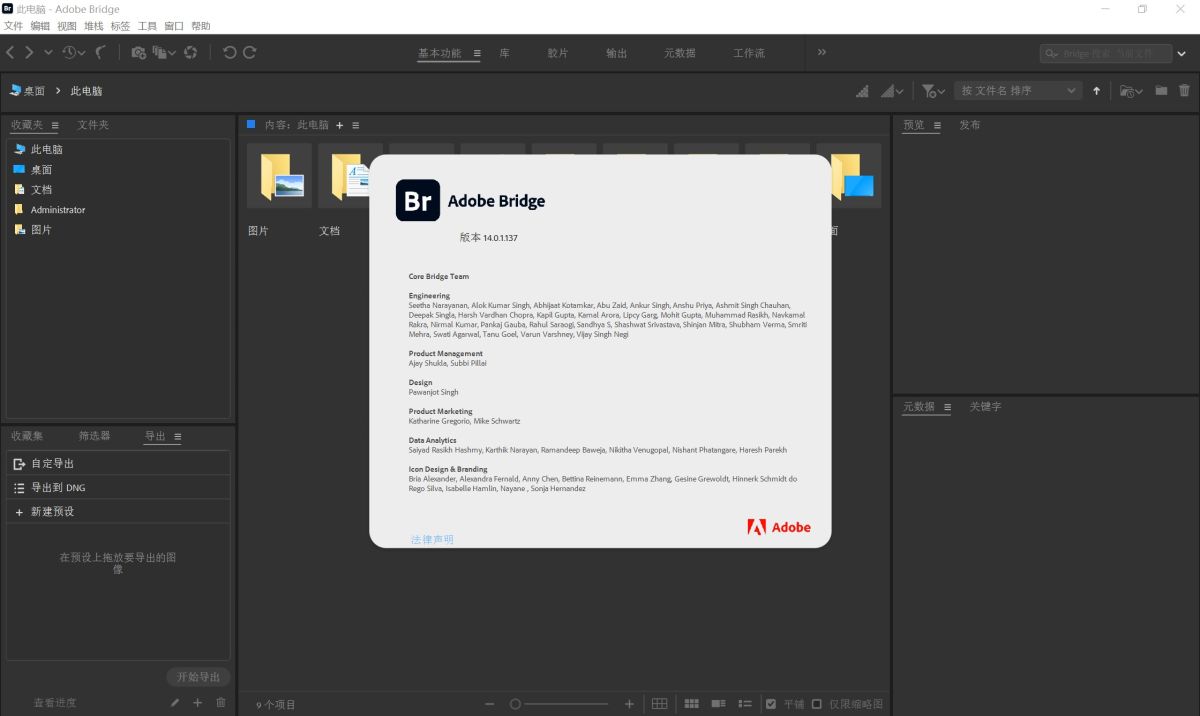Image resolution: width=1200 pixels, height=716 pixels.
Task: Select 文档 in the favorites list
Action: [41, 190]
